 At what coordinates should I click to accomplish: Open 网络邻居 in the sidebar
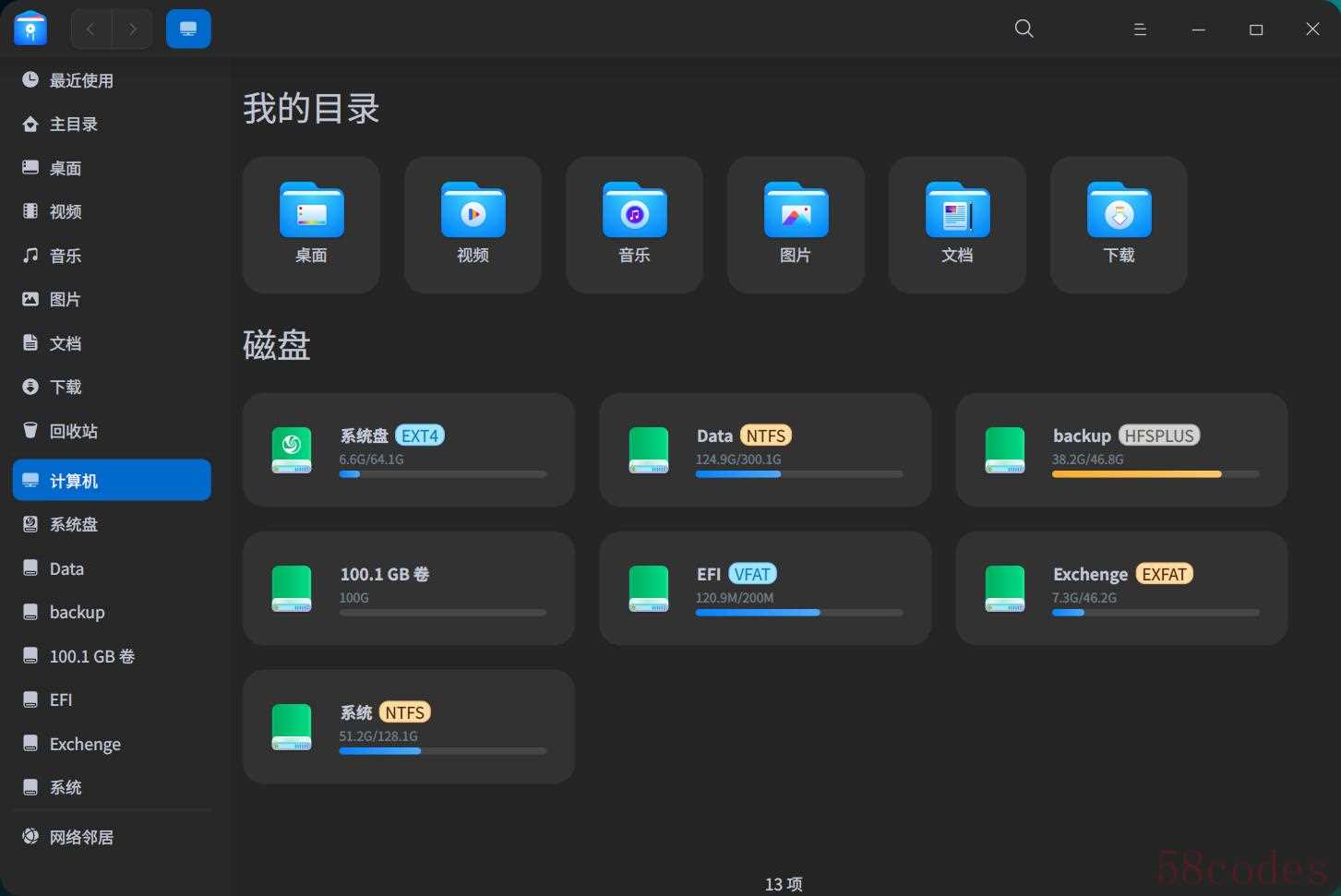point(112,837)
